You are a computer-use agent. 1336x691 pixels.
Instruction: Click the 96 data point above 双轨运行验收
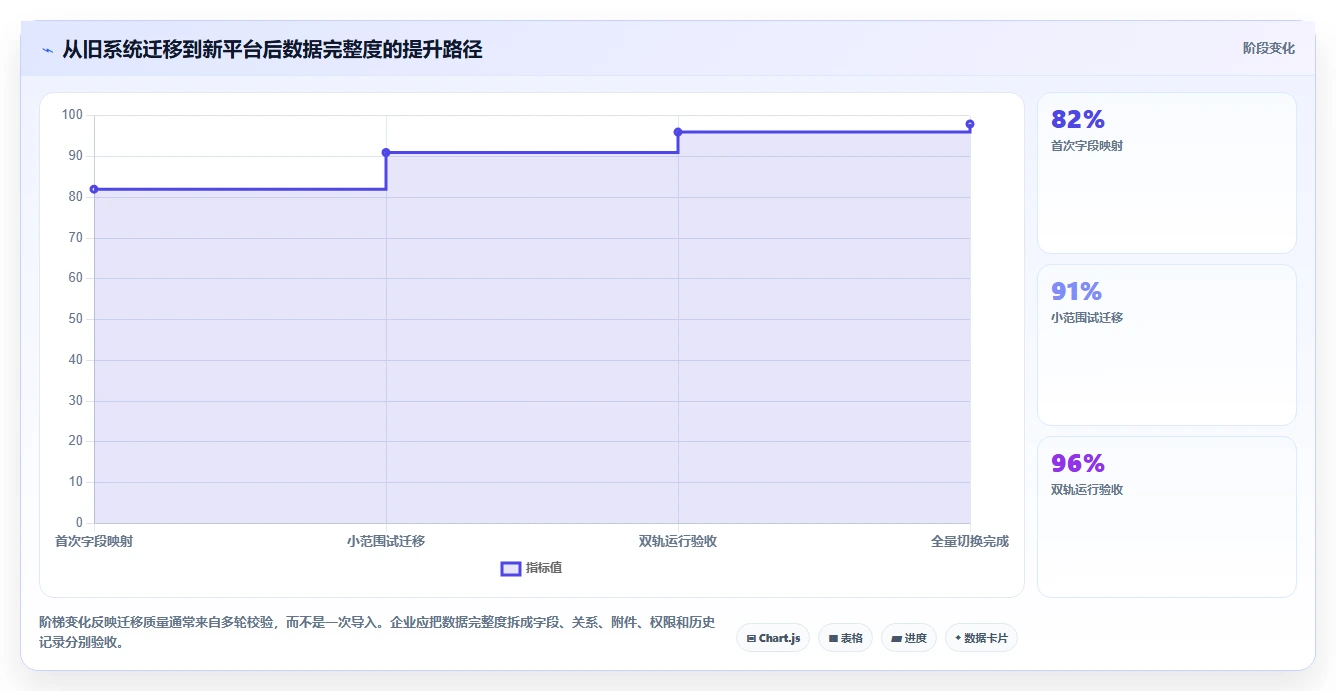[678, 132]
